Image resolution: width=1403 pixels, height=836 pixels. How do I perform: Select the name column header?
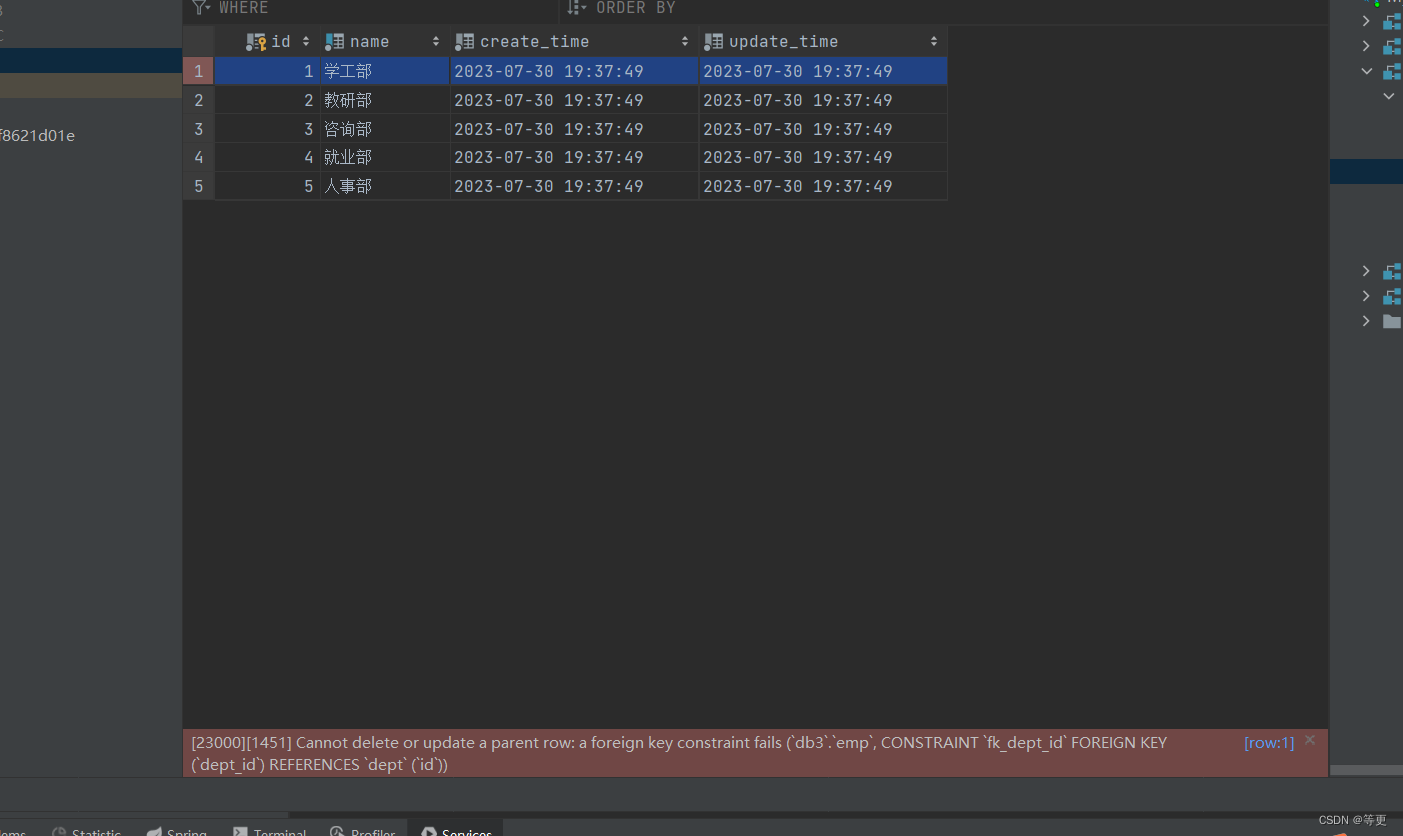click(384, 42)
